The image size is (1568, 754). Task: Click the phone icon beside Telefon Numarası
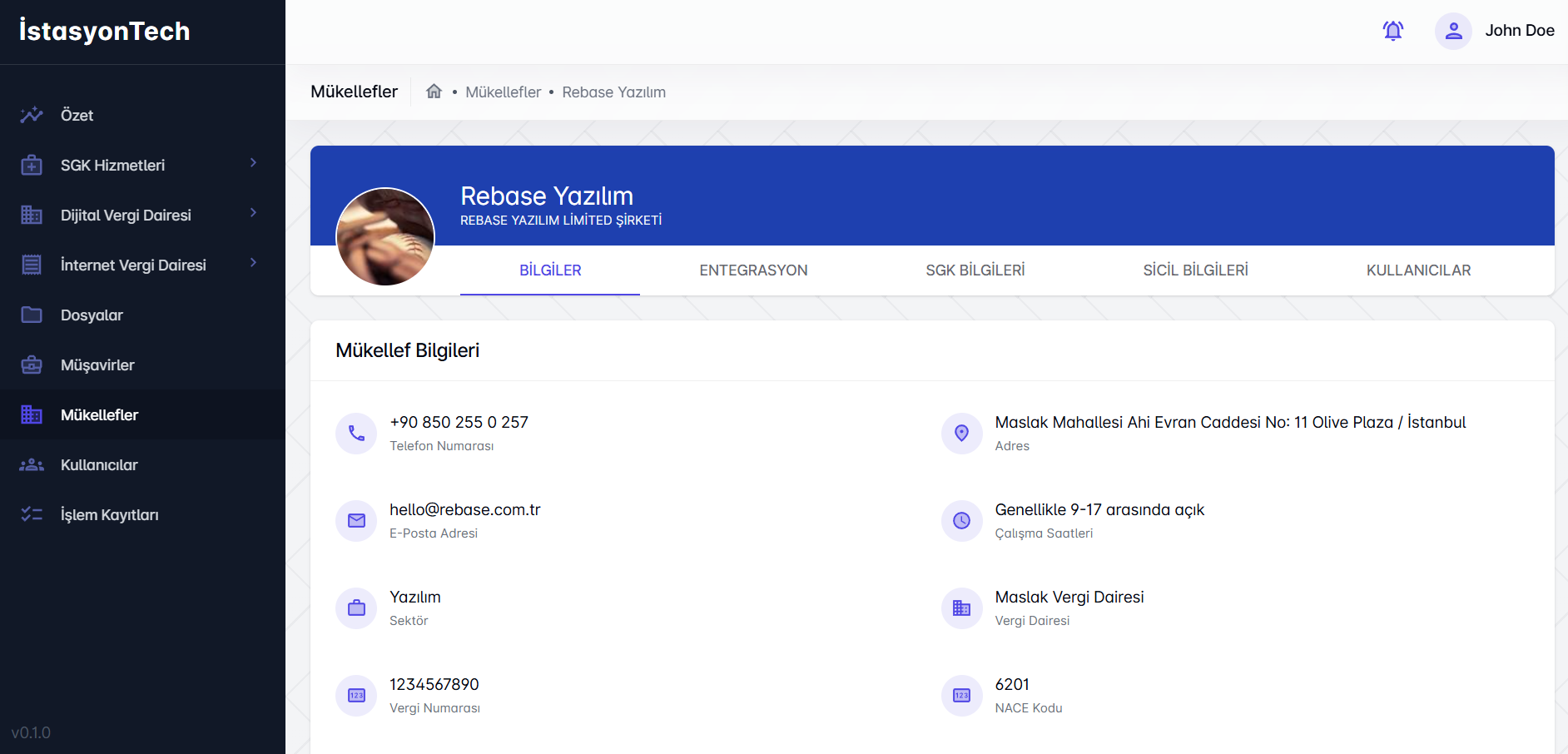coord(356,434)
